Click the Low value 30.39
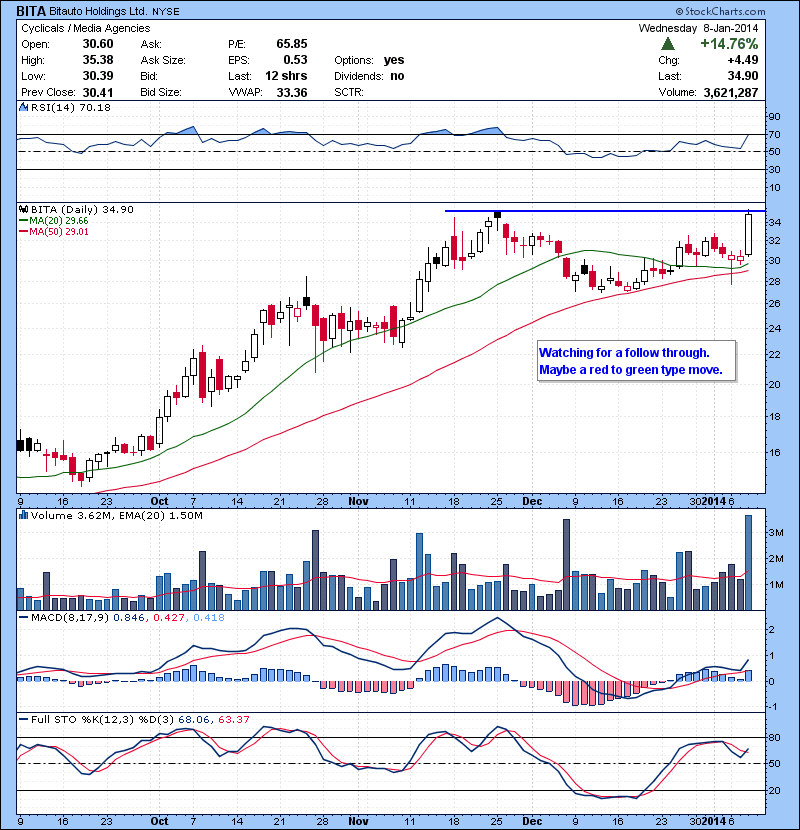The height and width of the screenshot is (830, 800). tap(98, 76)
